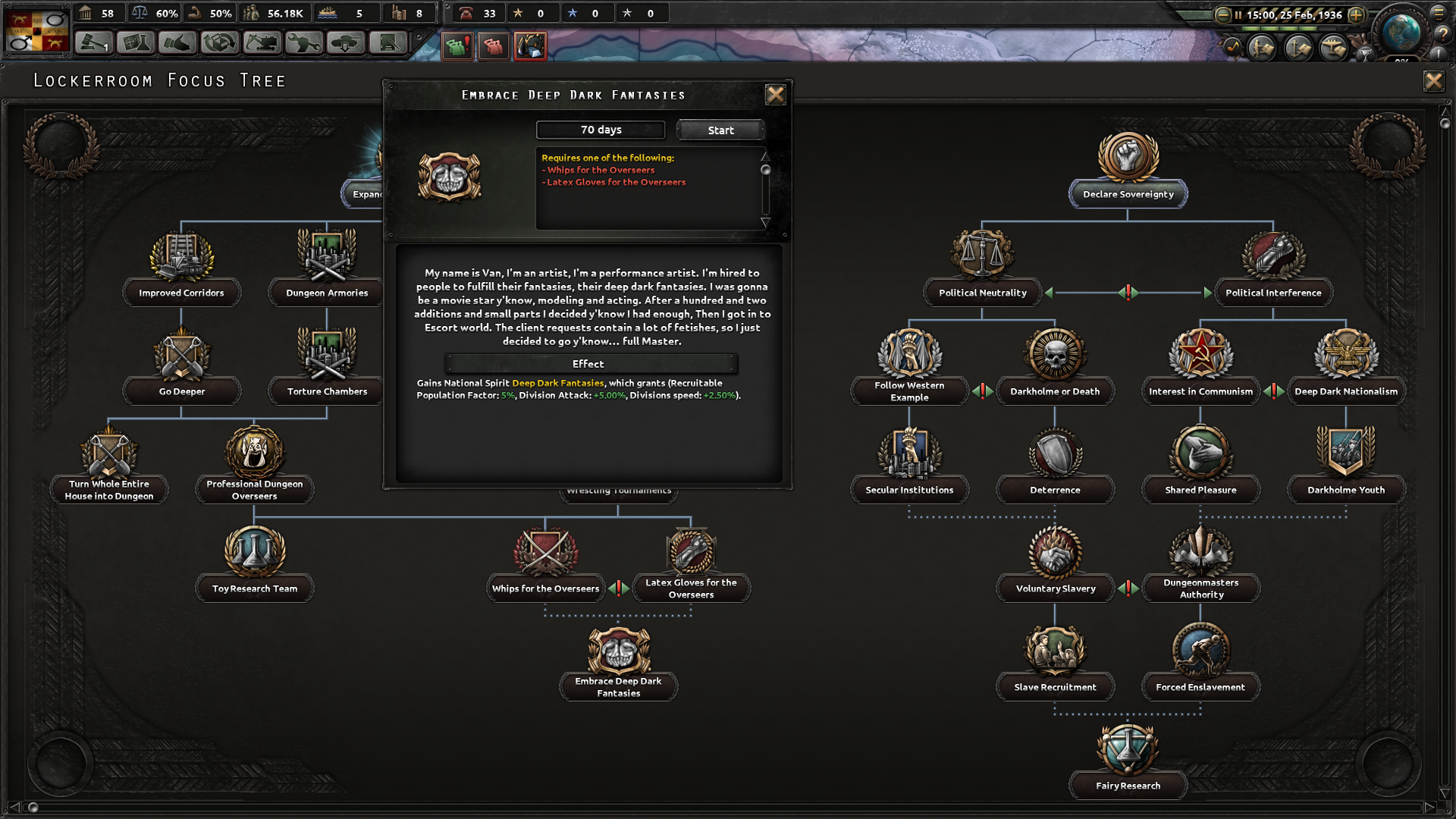Open the diplomacy handshake panel
Screen dimensions: 1456x819
click(x=177, y=43)
